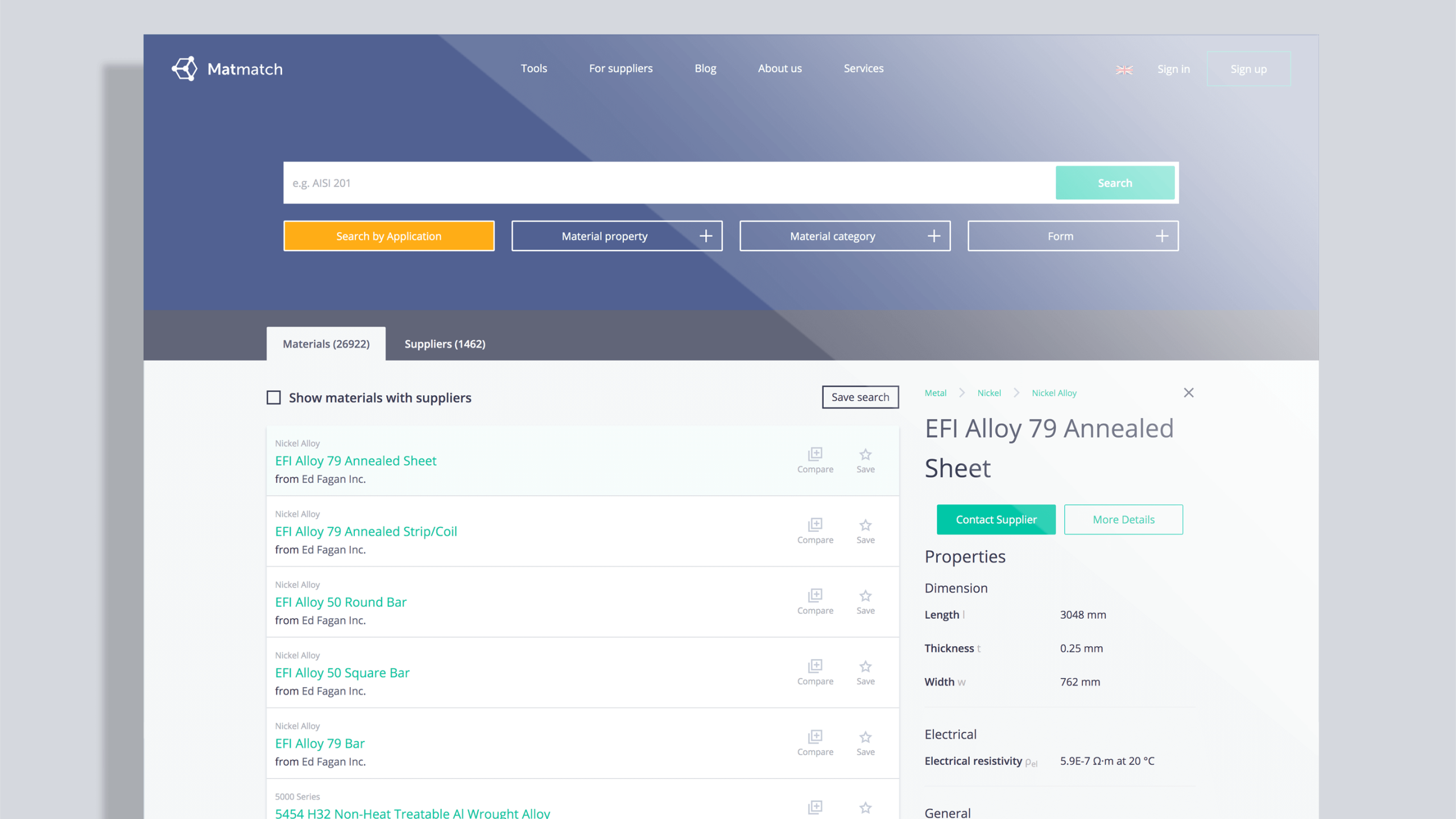Focus the material search input field
Screen dimensions: 1456x819
(669, 183)
